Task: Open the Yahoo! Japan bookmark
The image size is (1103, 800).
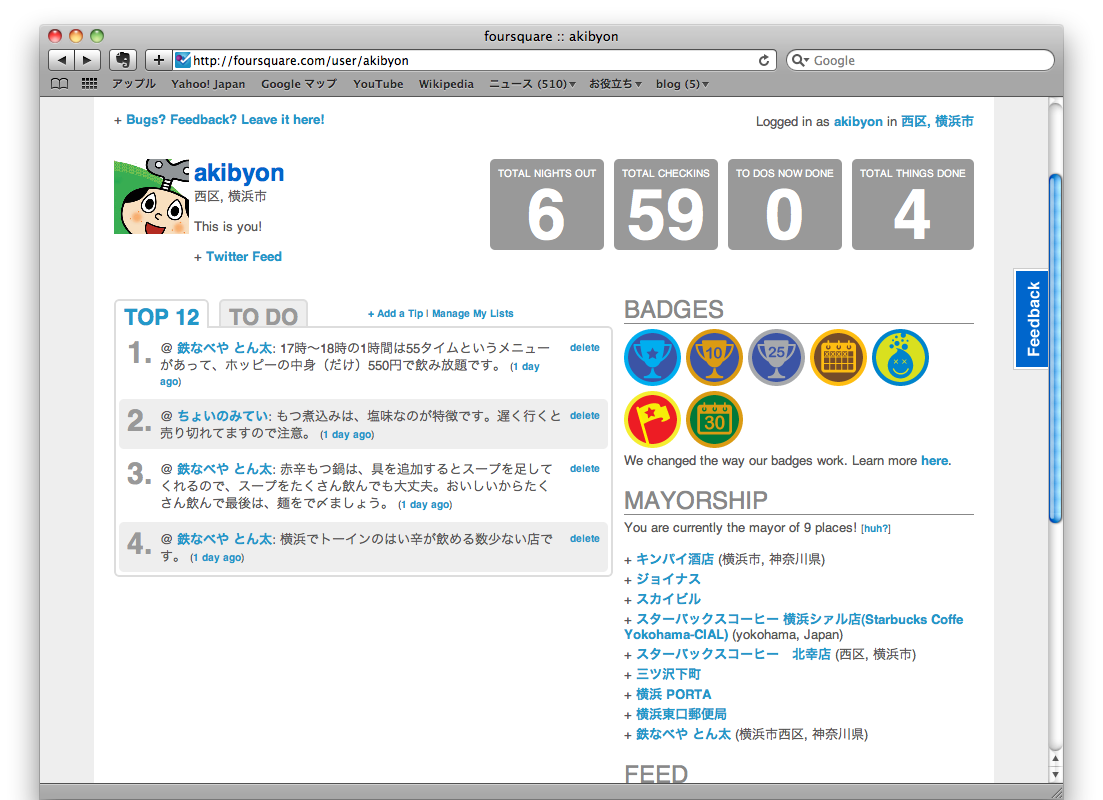Action: coord(208,84)
